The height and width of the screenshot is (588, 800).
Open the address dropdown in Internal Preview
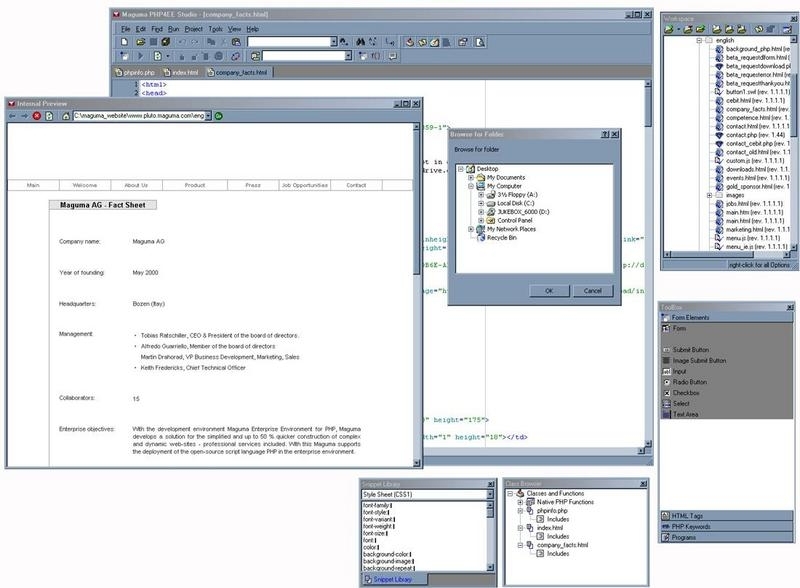(208, 116)
